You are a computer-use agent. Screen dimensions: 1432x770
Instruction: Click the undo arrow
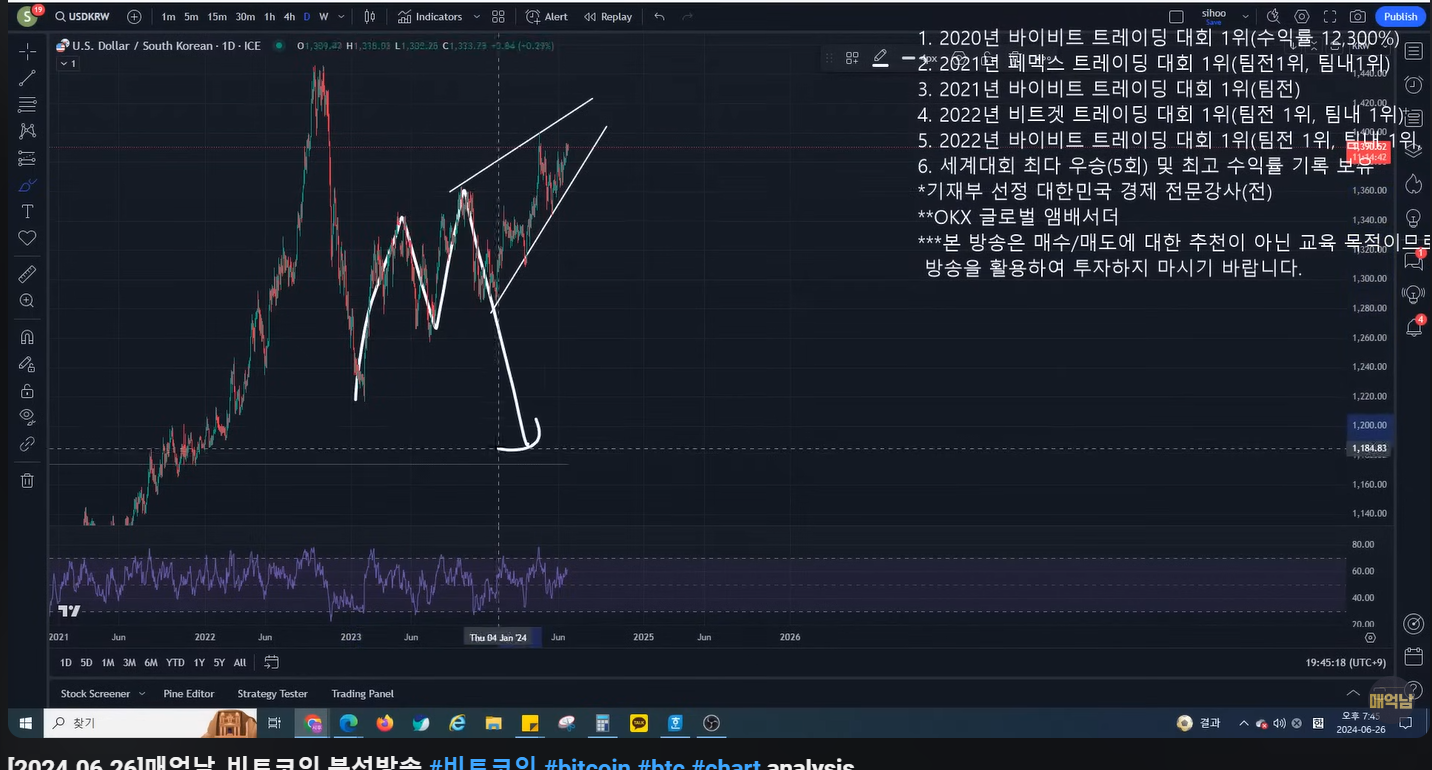[x=659, y=16]
